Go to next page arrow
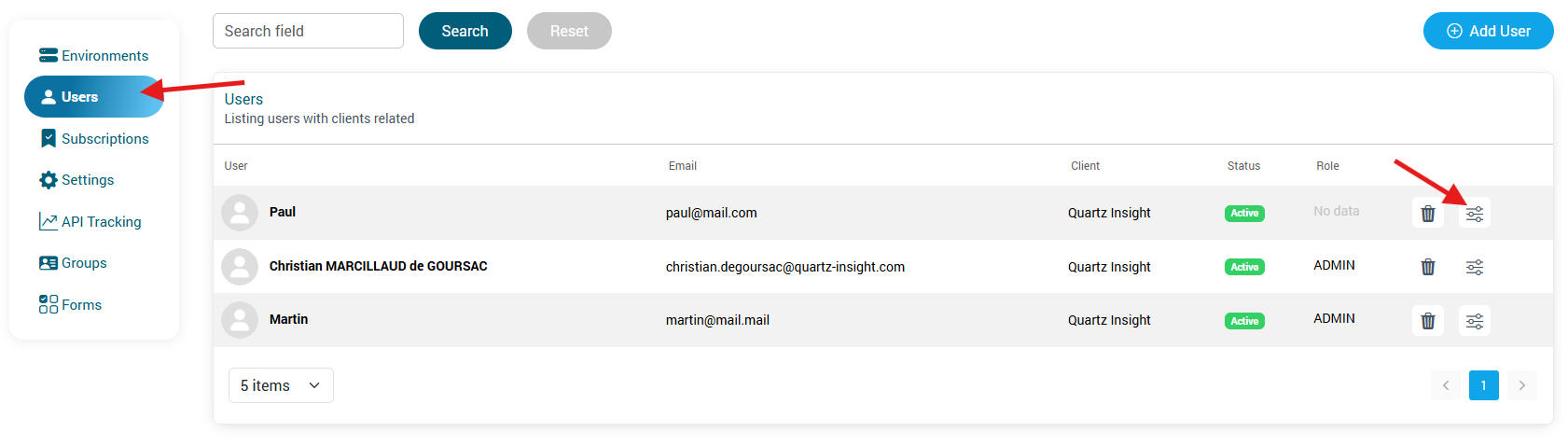Viewport: 1568px width, 446px height. point(1521,385)
